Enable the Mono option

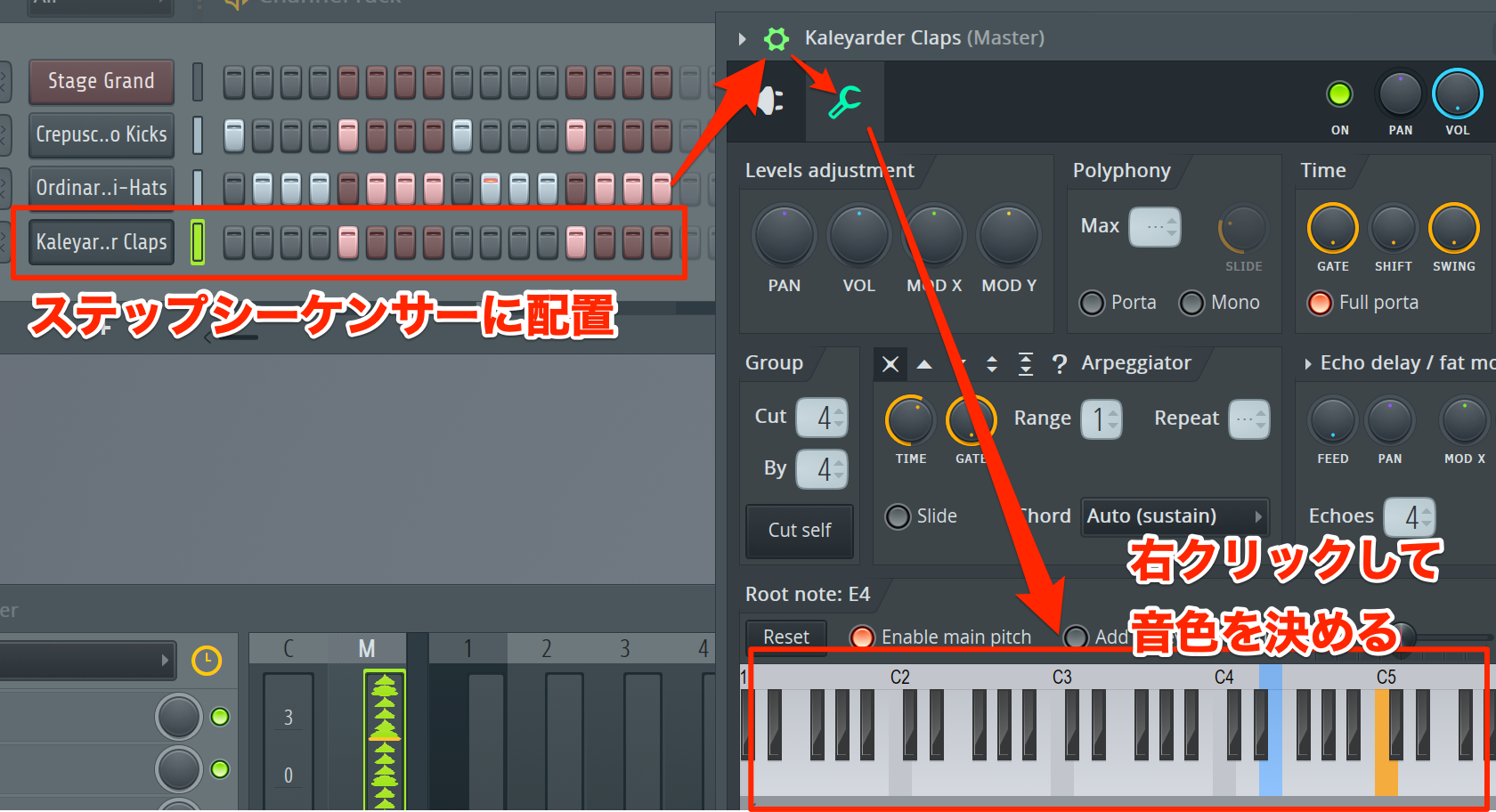1191,304
